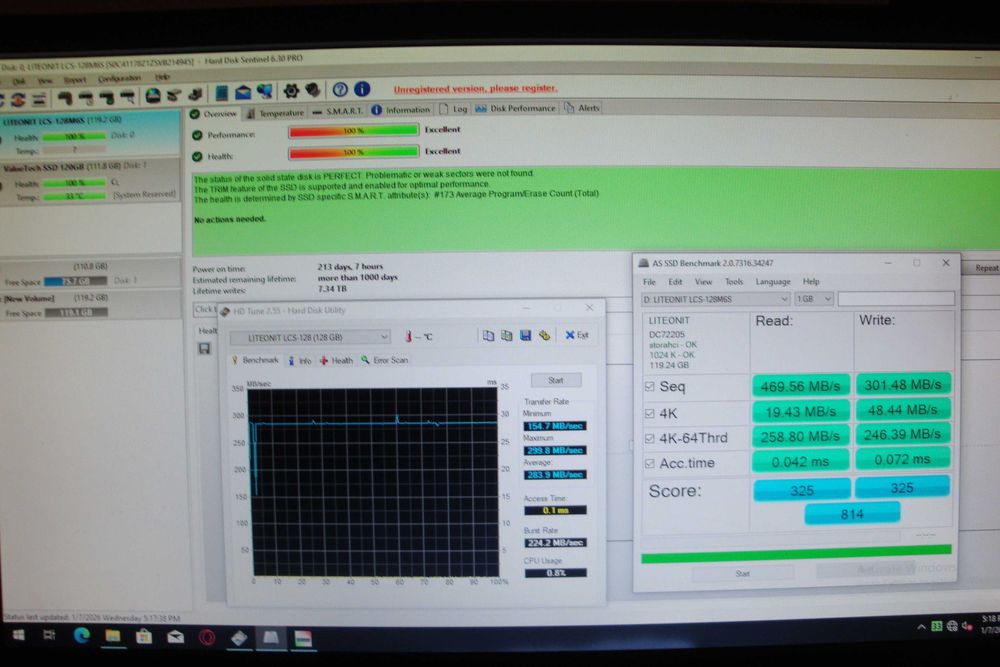Click the envelope send-report icon in toolbar
Screen dimensions: 1000x667
pyautogui.click(x=243, y=93)
